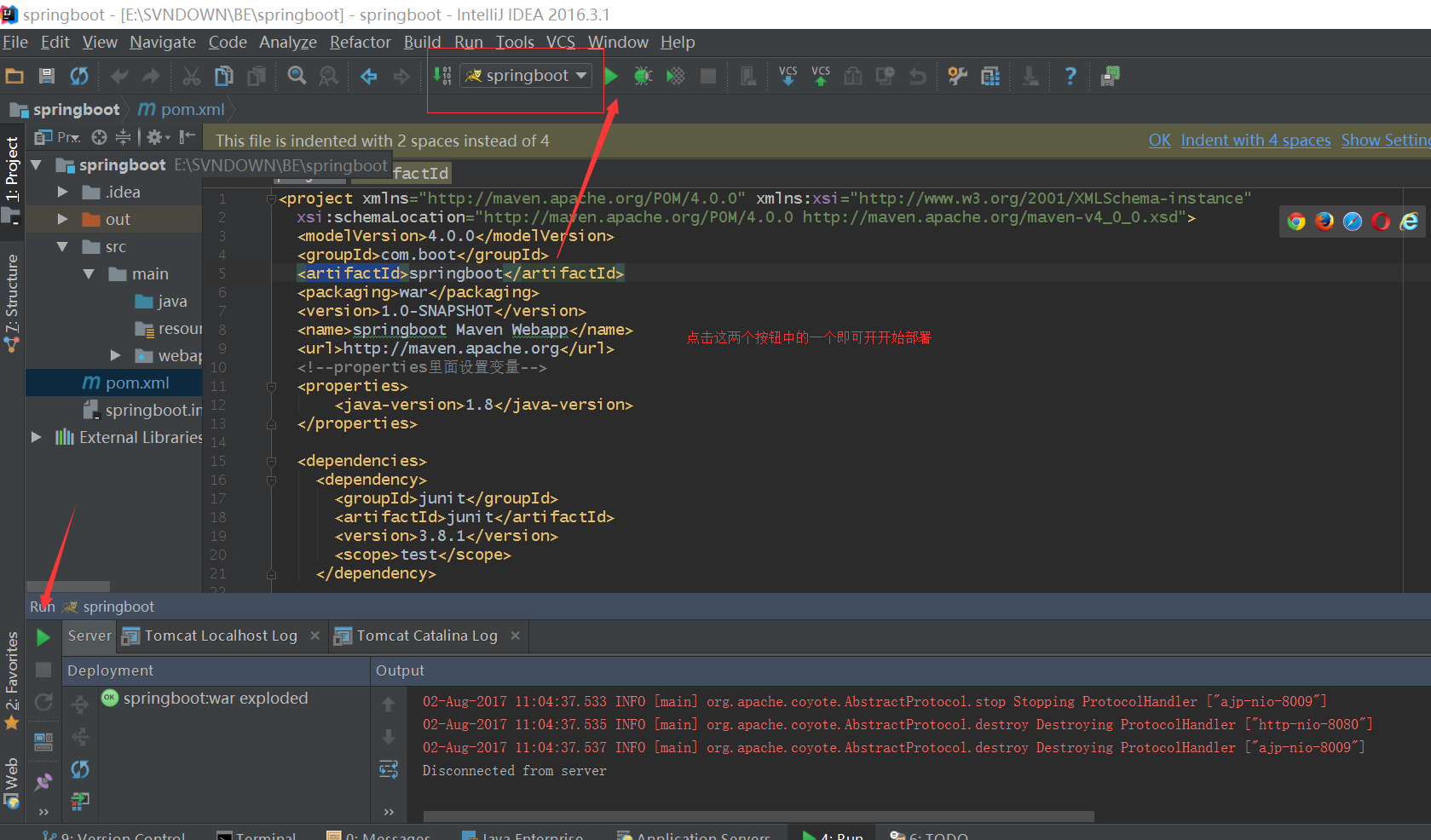Click the Back navigation arrow

369,76
